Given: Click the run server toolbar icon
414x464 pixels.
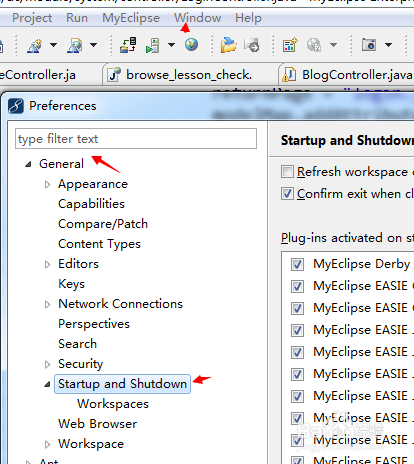Looking at the screenshot, I should pyautogui.click(x=153, y=45).
